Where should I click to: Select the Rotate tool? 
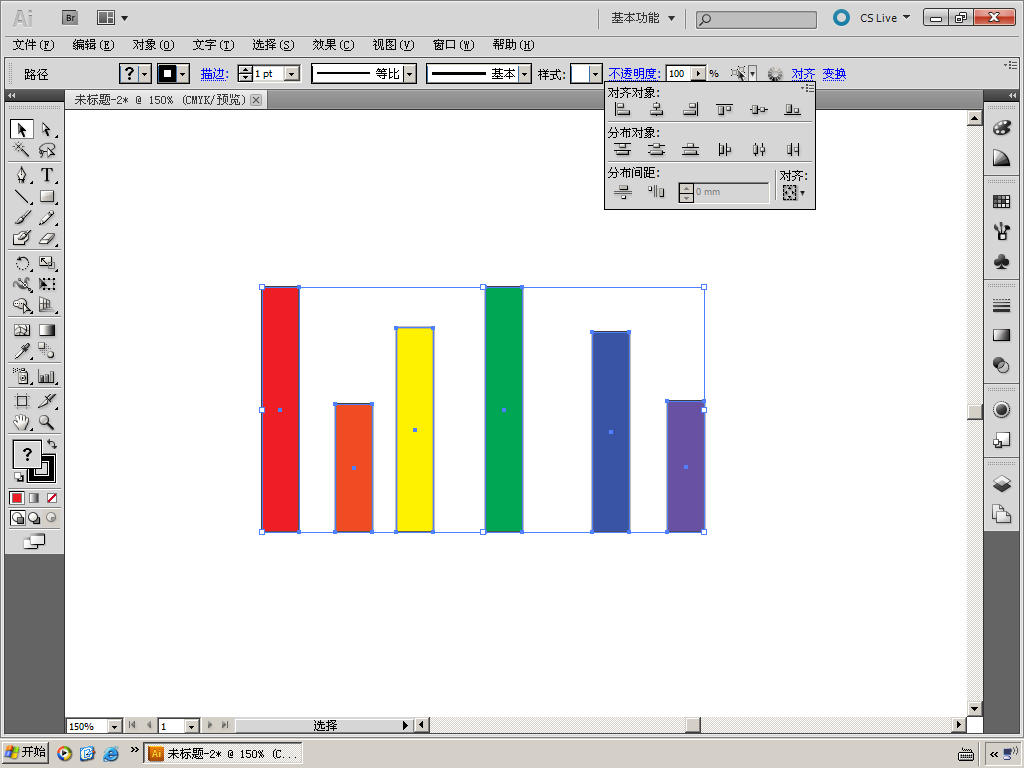tap(22, 263)
